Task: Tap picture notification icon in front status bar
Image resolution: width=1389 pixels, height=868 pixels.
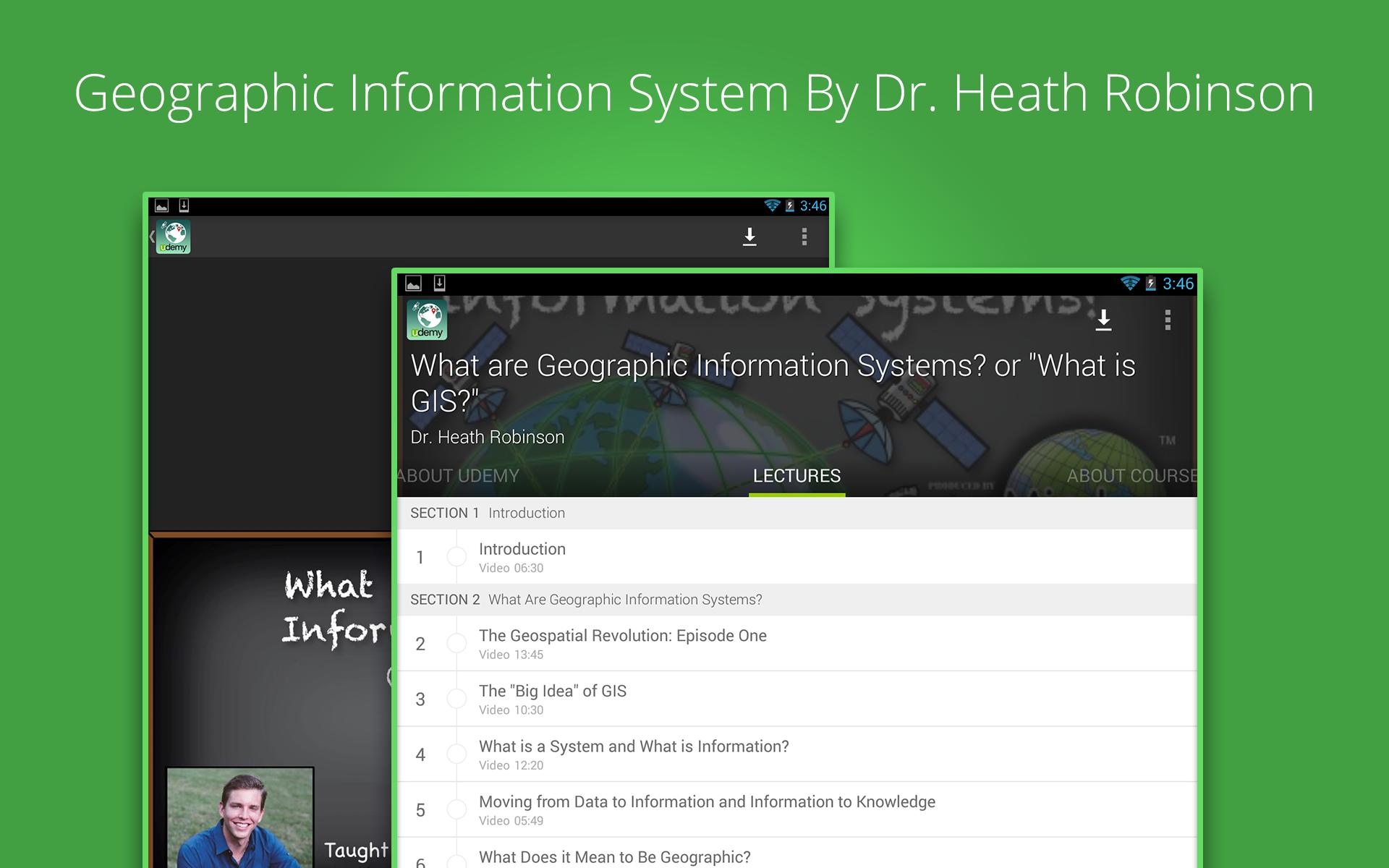Action: (413, 284)
